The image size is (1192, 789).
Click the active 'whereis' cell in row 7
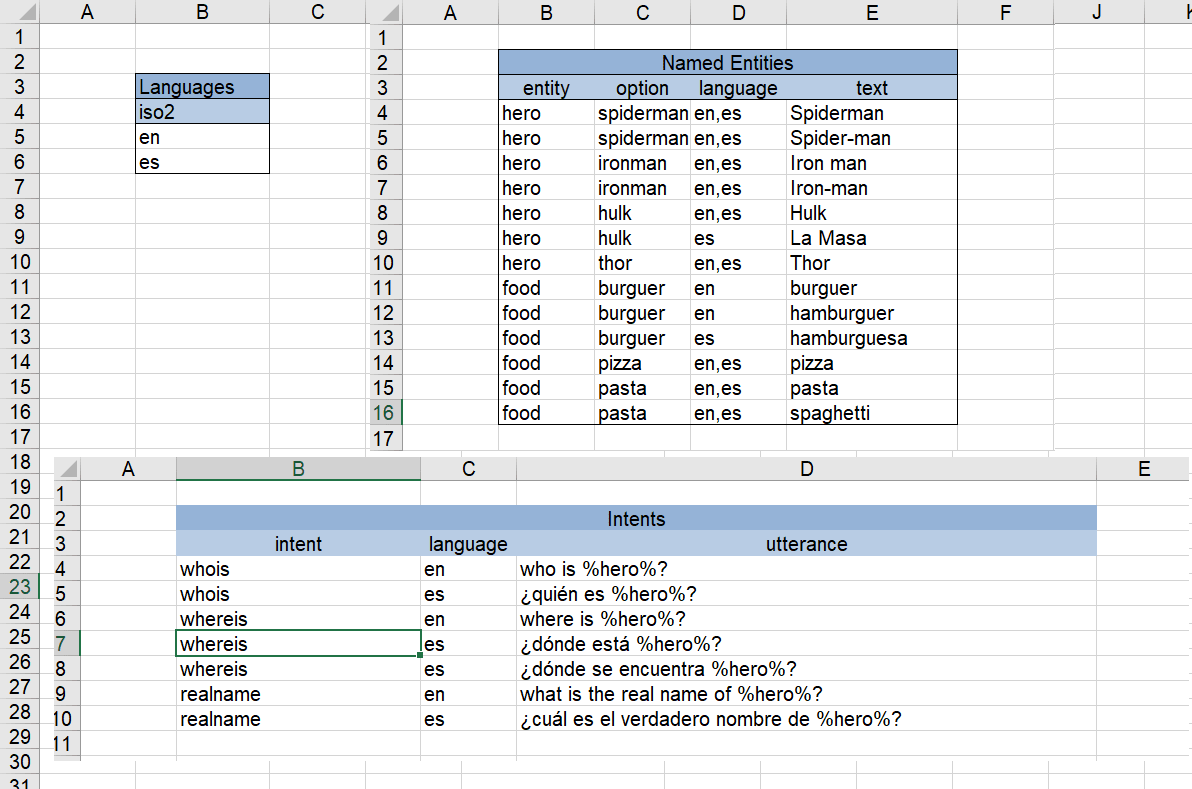click(298, 644)
